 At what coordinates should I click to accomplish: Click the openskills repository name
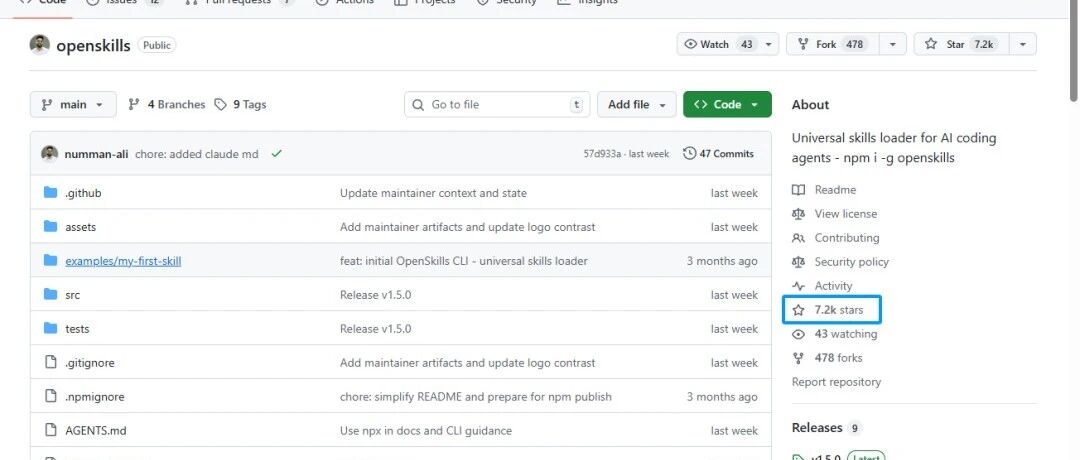(93, 46)
